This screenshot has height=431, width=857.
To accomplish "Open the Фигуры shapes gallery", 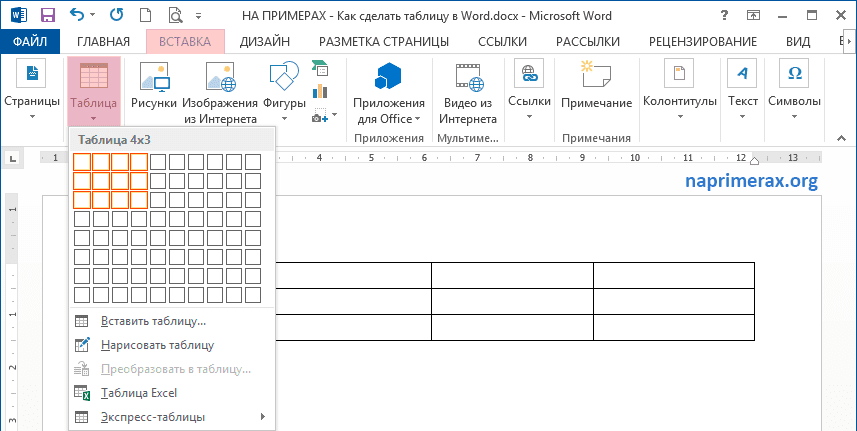I will (284, 76).
